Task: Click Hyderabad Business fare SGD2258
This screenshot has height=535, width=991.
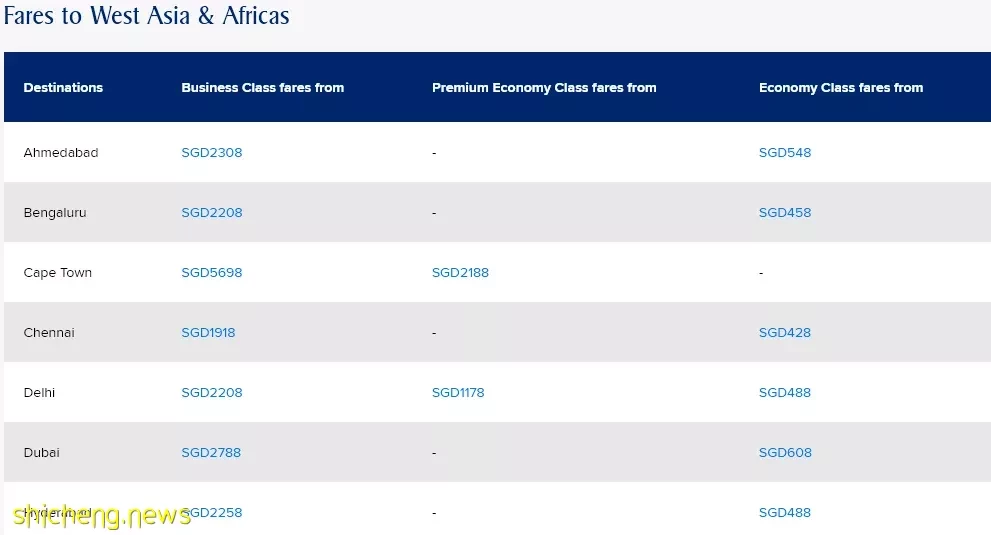Action: (212, 513)
